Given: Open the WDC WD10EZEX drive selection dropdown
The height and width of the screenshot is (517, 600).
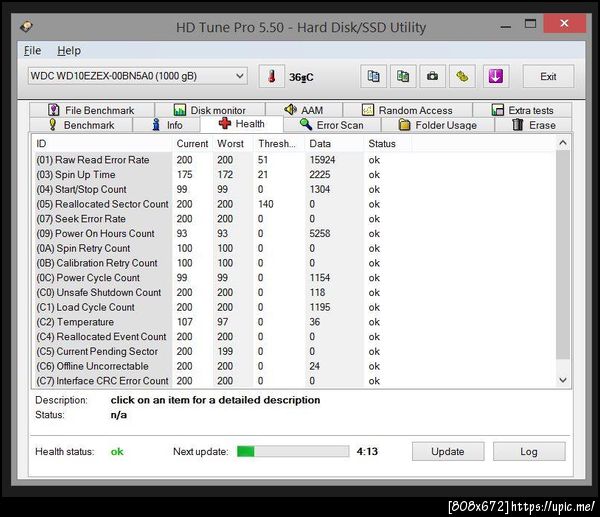Looking at the screenshot, I should 137,76.
